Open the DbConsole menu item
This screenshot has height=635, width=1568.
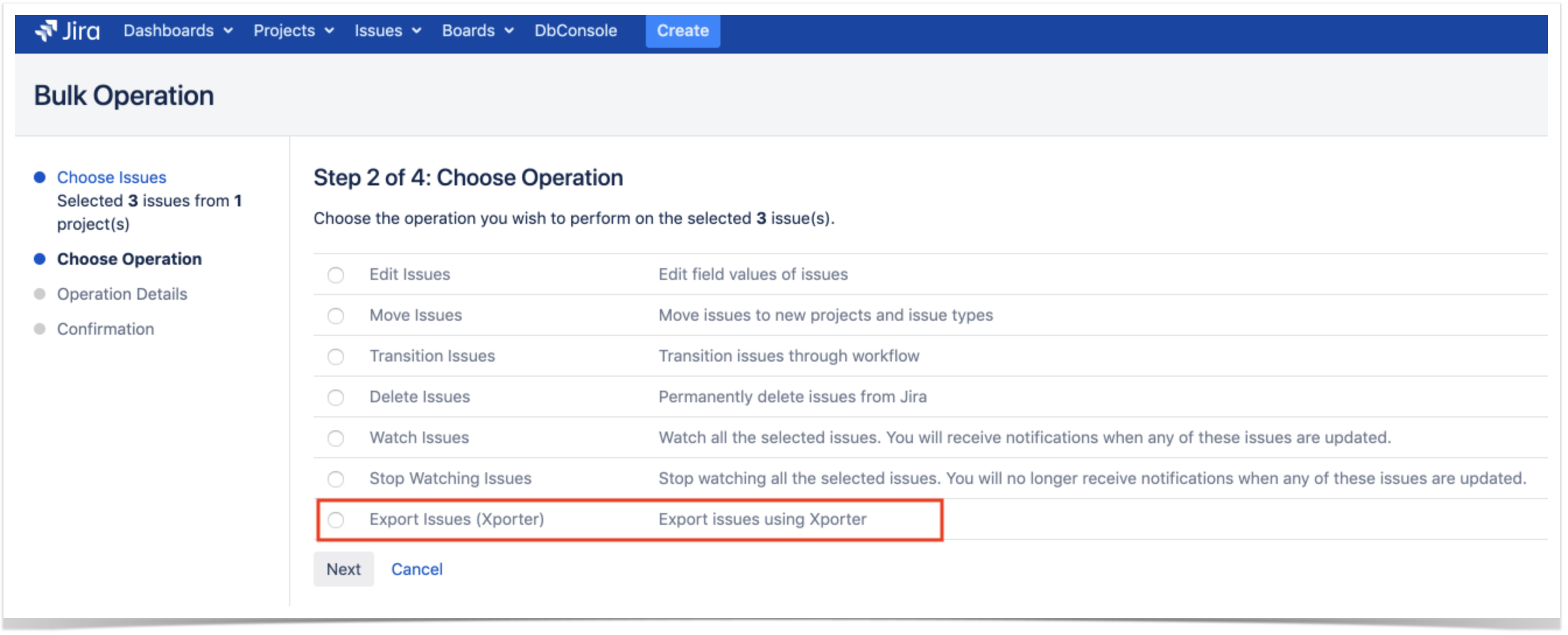click(x=576, y=30)
